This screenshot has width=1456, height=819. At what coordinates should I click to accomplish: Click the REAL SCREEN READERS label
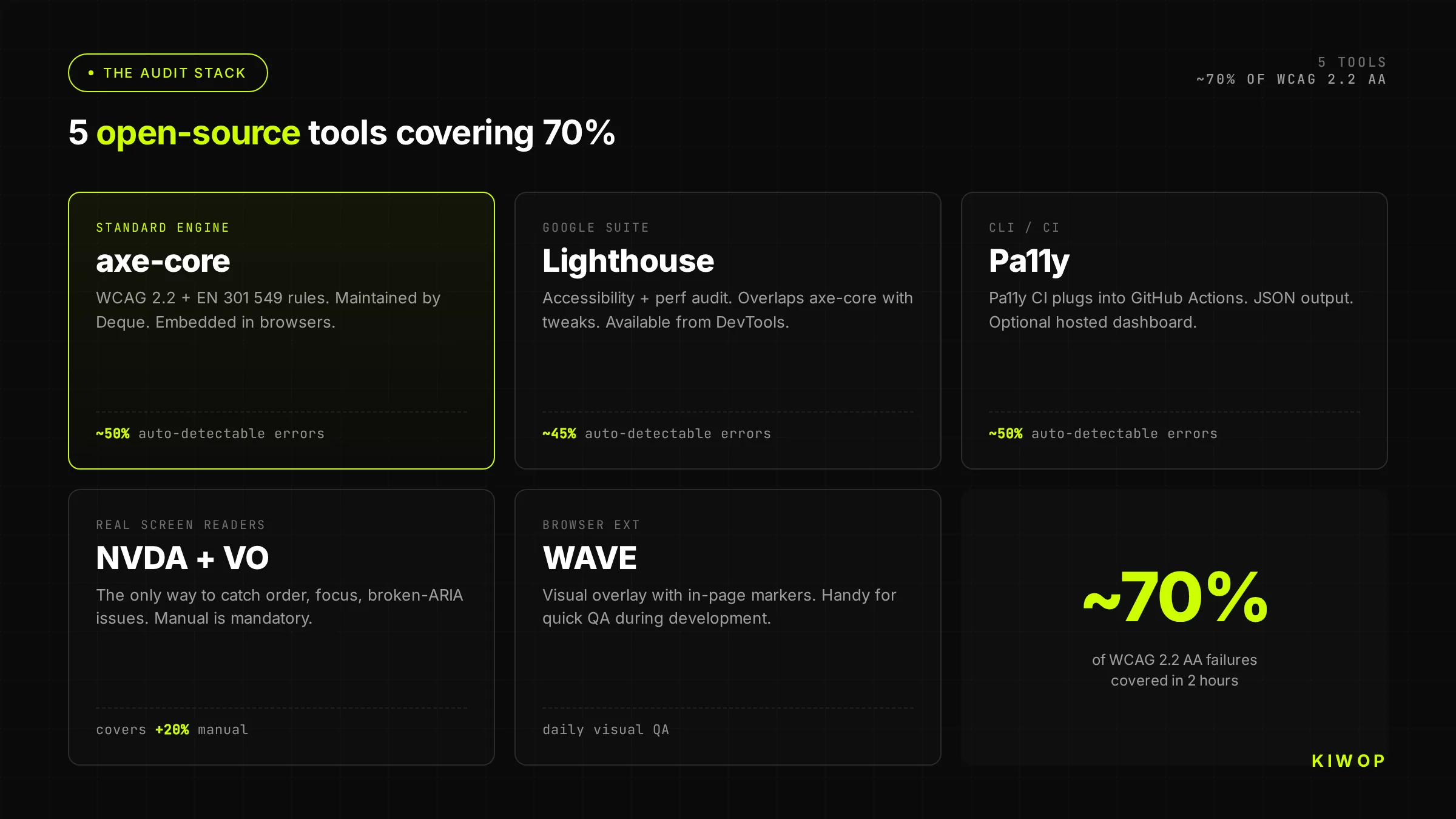[181, 525]
